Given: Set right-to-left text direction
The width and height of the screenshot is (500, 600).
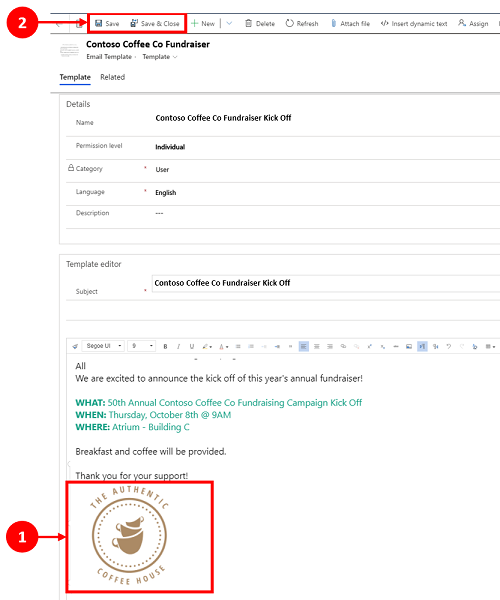Looking at the screenshot, I should coord(435,346).
